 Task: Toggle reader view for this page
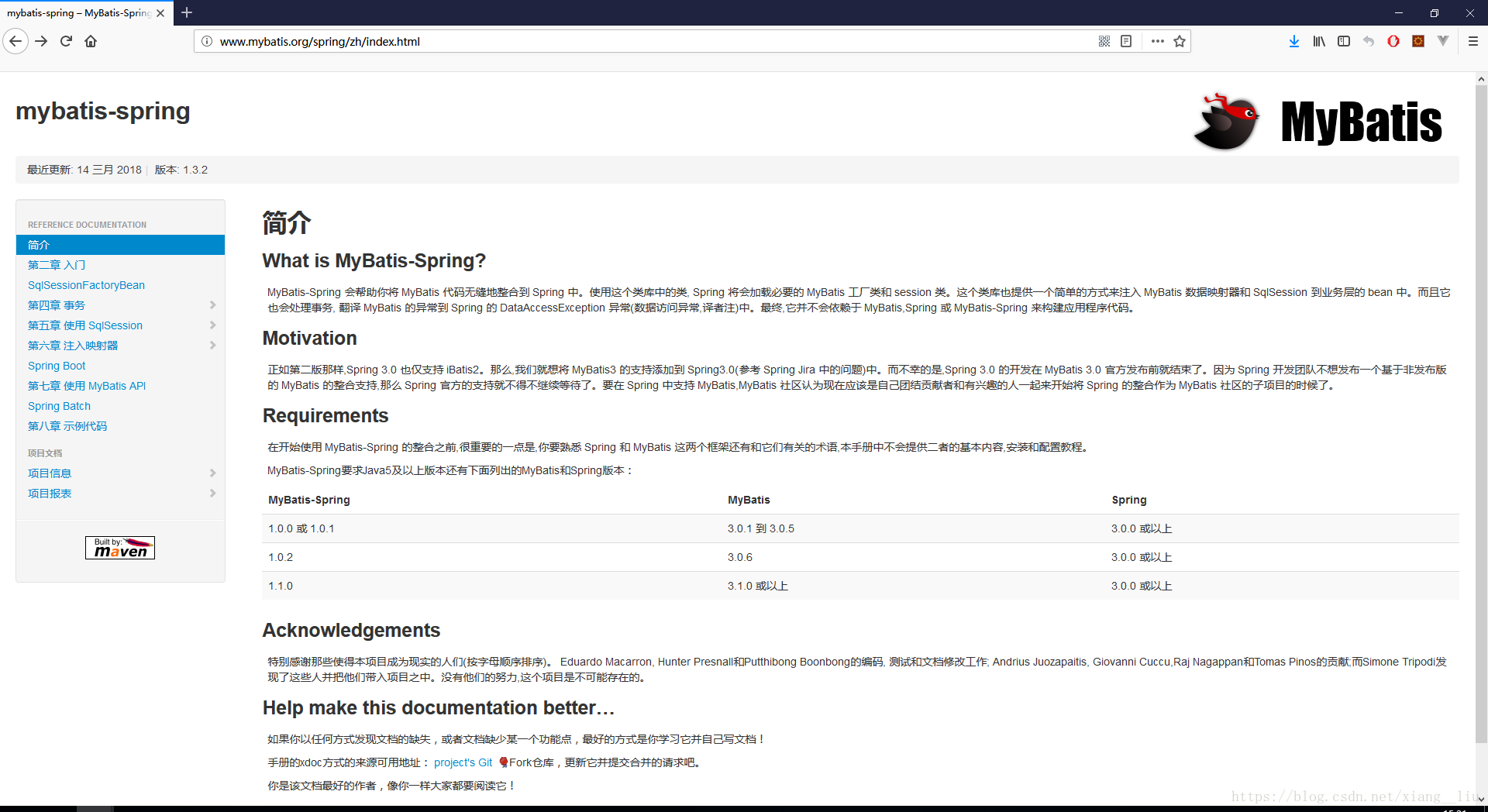(1126, 41)
